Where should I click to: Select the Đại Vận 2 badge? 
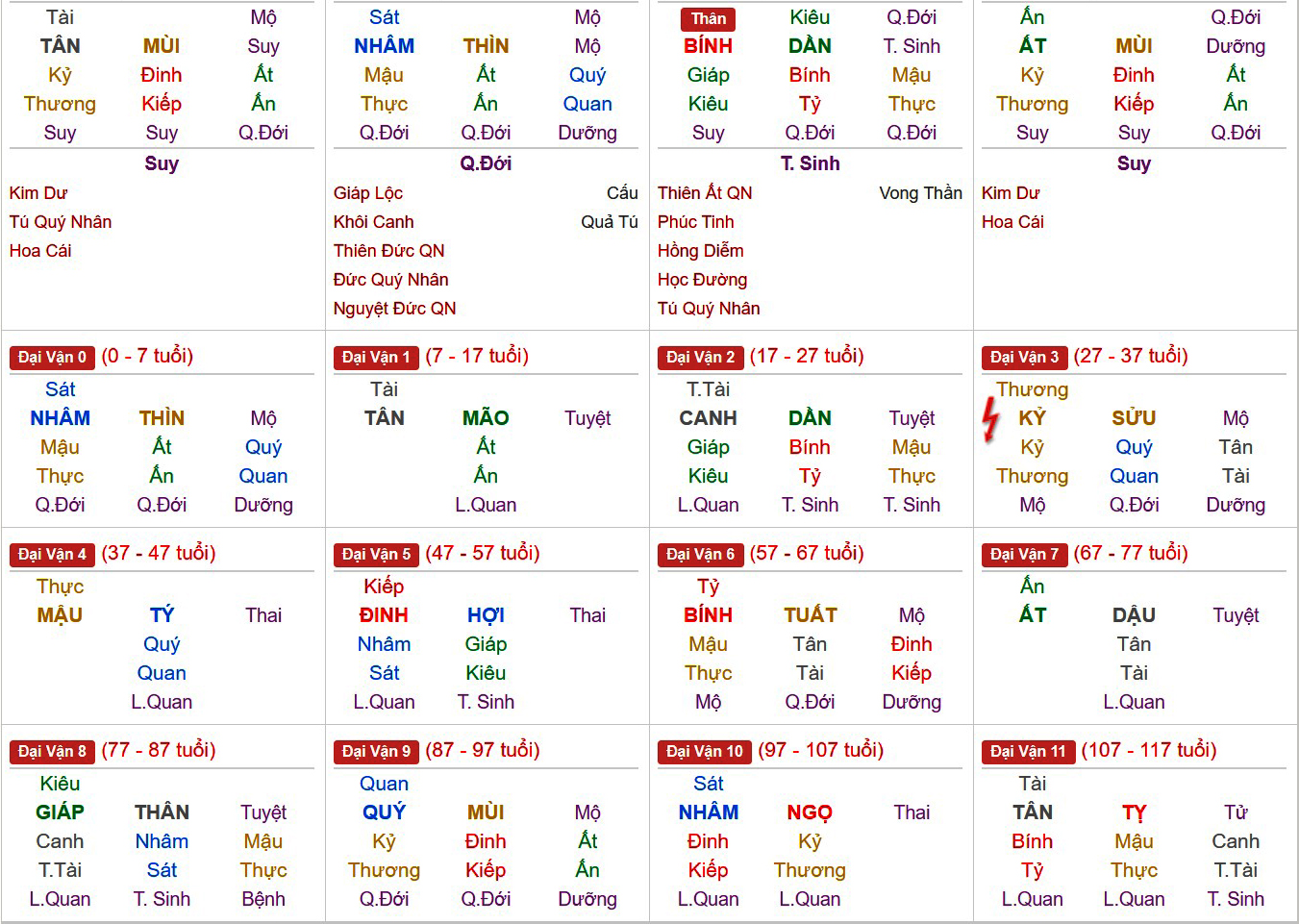pos(700,358)
